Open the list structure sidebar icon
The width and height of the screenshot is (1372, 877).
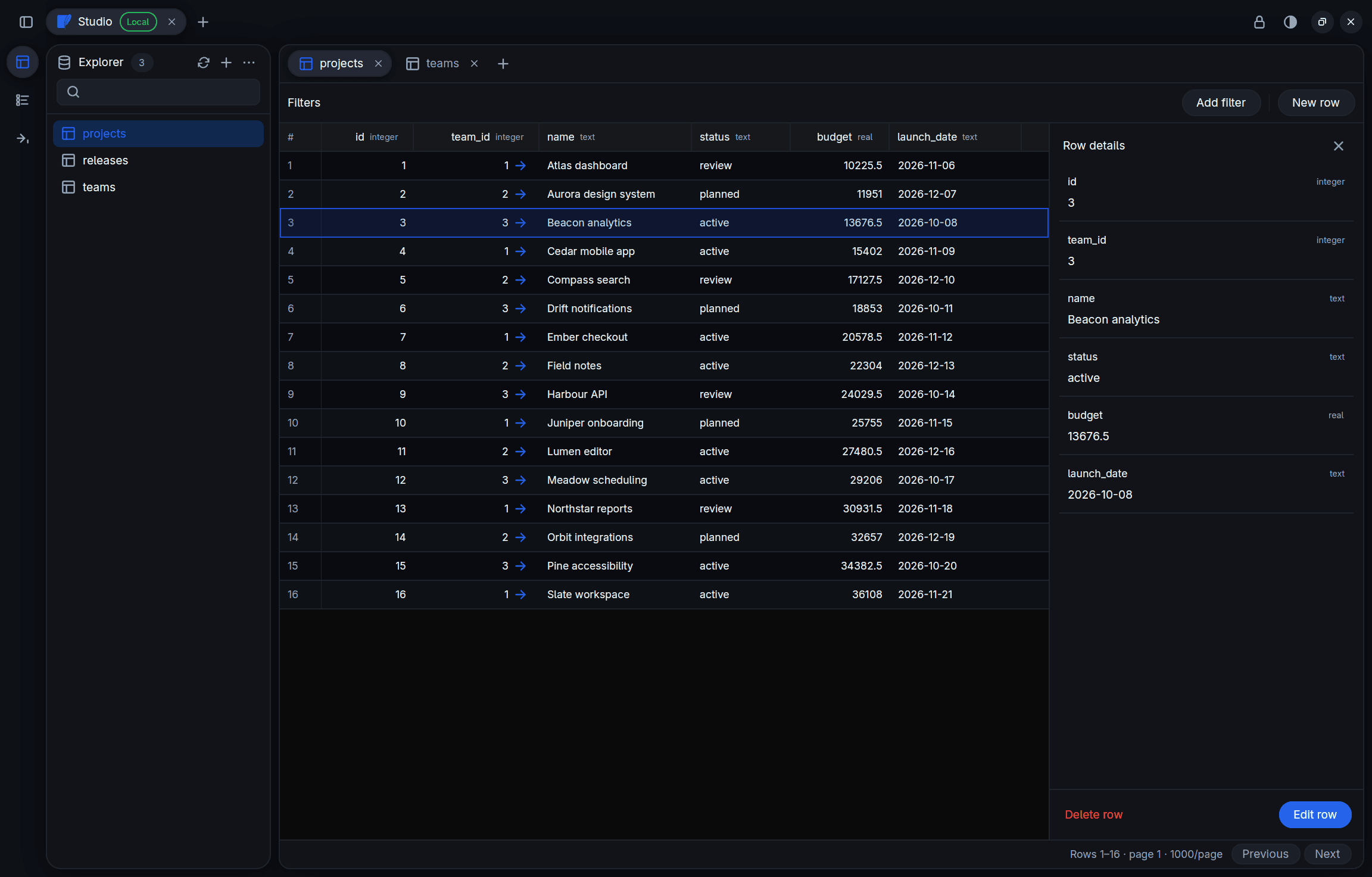(23, 100)
